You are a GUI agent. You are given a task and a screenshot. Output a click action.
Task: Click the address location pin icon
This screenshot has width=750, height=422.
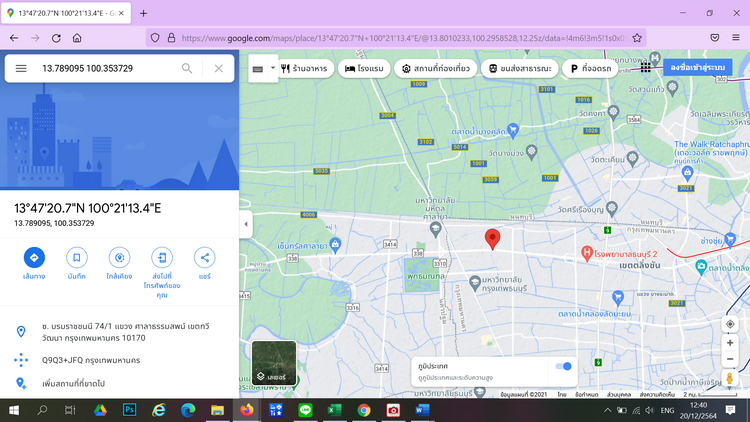pos(21,332)
